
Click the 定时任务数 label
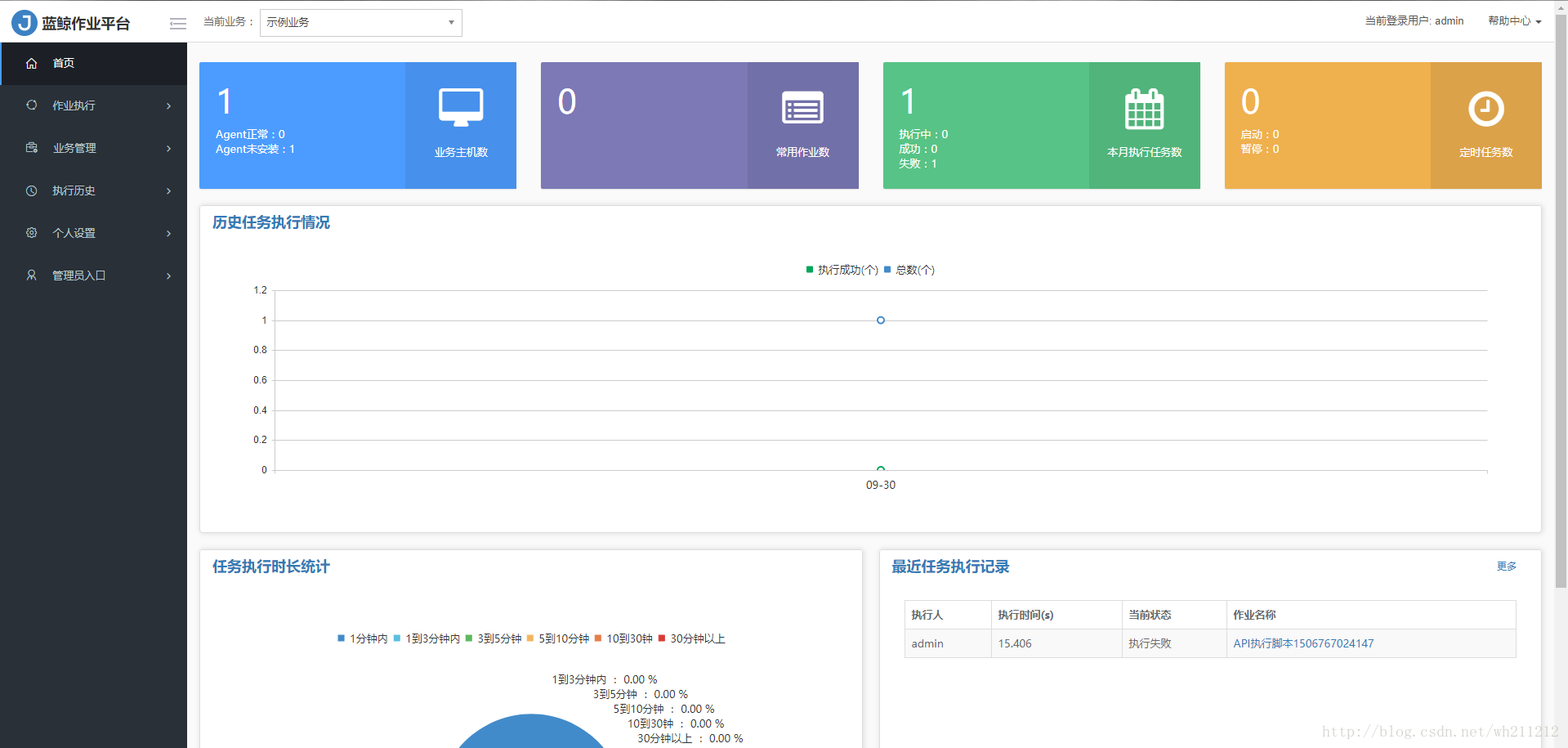click(x=1485, y=152)
